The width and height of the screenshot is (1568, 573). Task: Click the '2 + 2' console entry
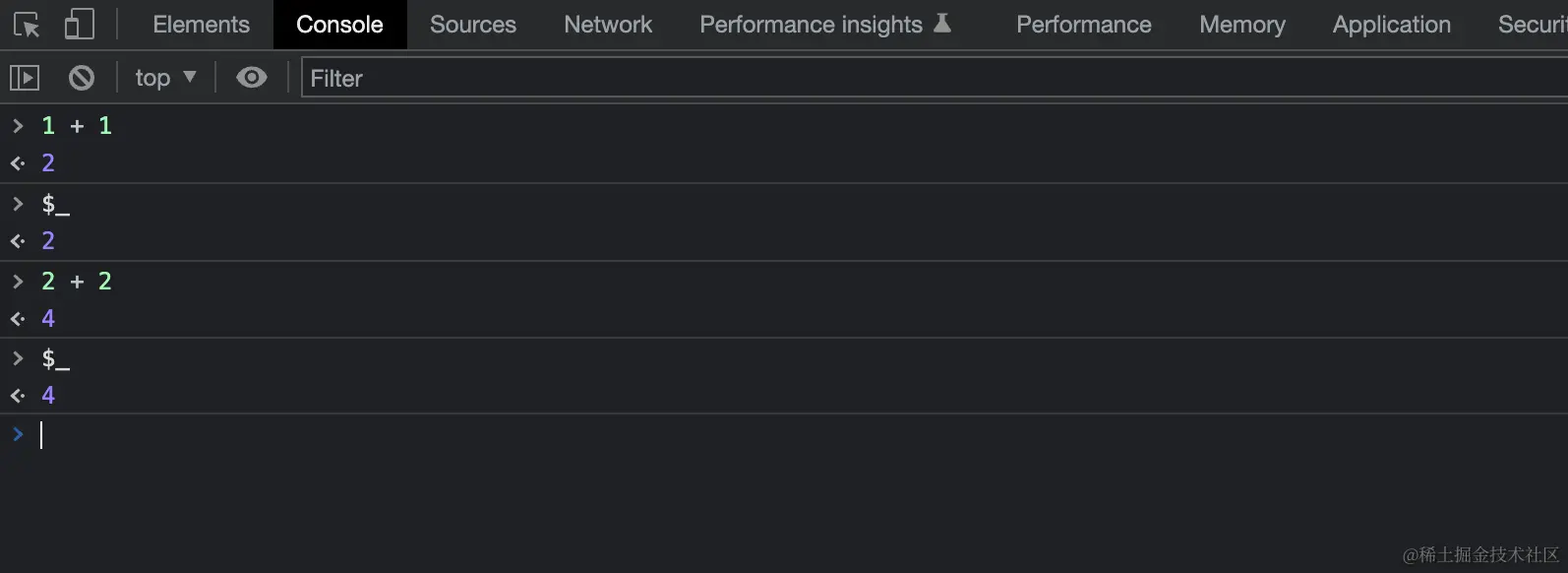coord(77,282)
